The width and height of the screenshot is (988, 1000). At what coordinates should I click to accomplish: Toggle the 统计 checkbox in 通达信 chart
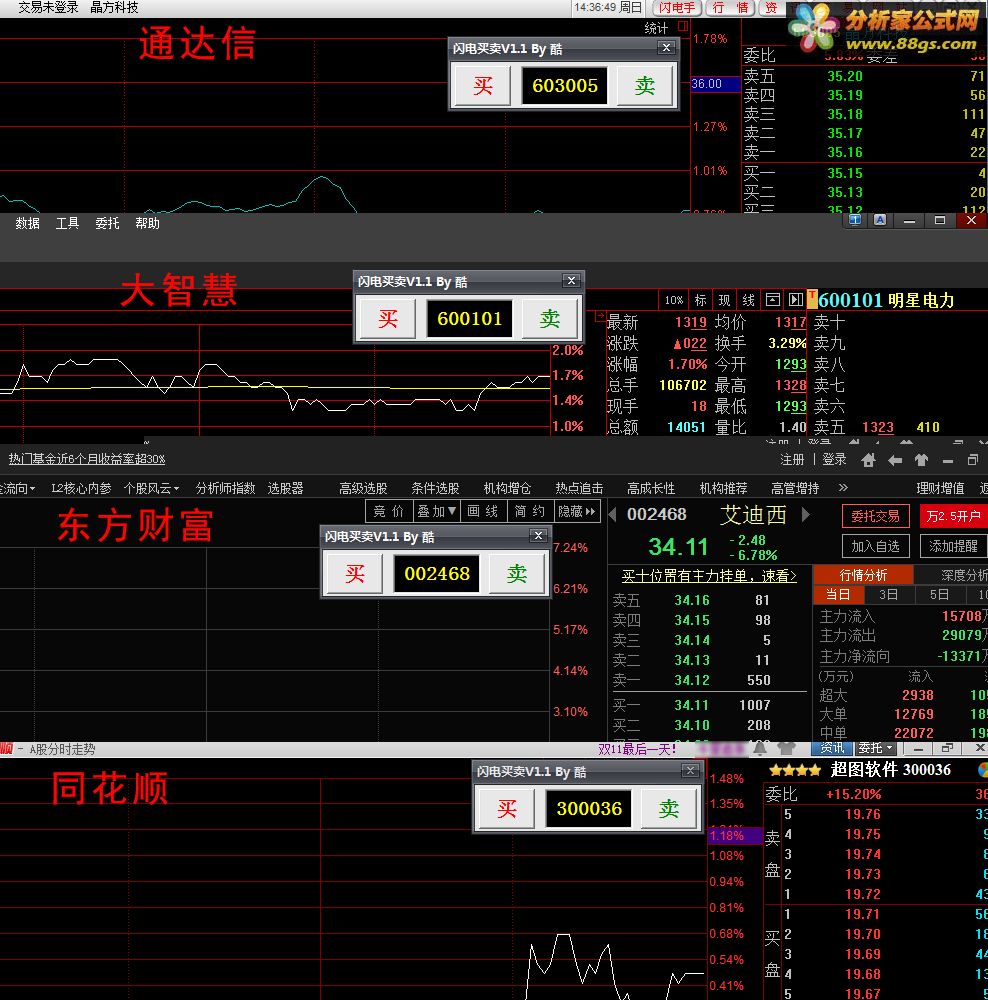tap(683, 26)
